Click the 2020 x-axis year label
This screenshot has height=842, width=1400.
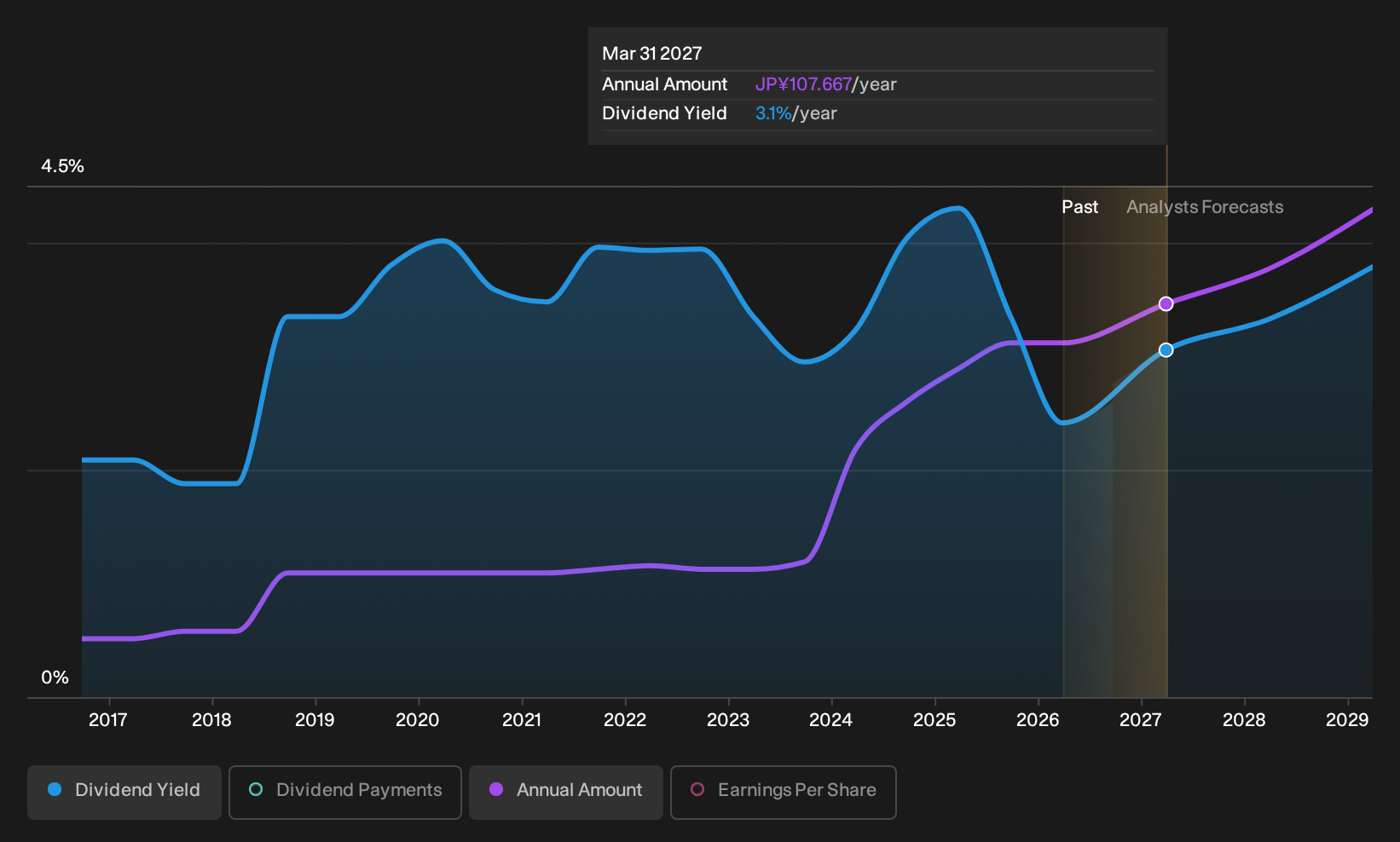418,720
